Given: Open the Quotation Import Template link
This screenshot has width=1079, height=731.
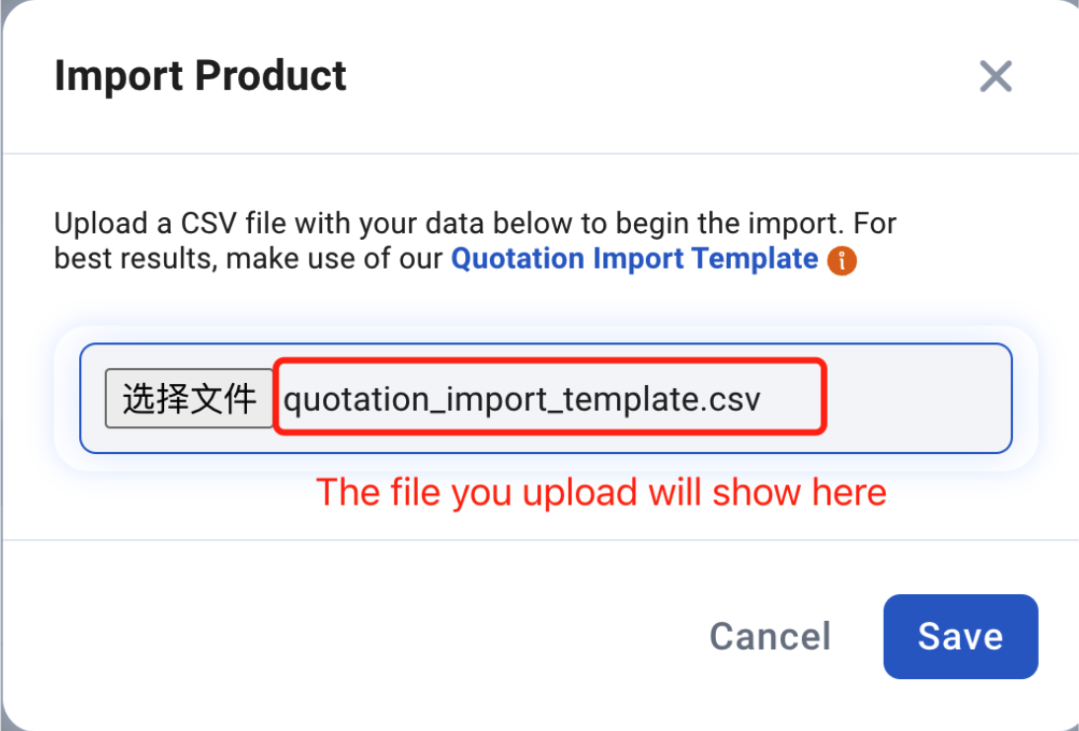Looking at the screenshot, I should 634,259.
